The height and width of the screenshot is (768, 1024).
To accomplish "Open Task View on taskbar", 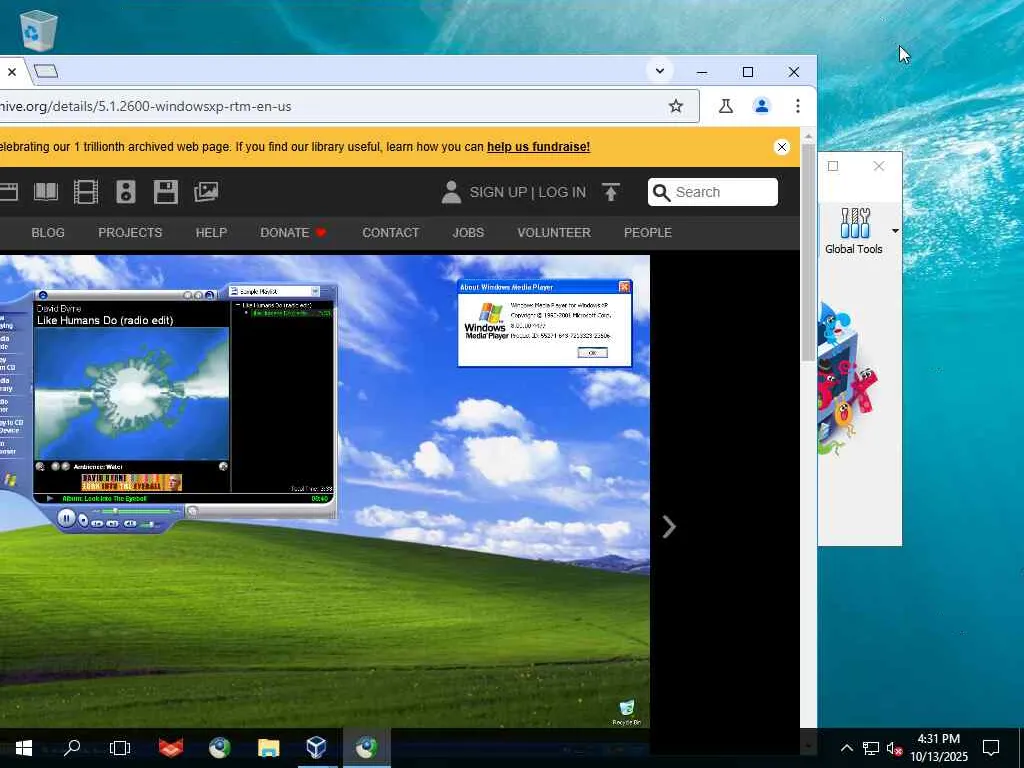I will 120,748.
